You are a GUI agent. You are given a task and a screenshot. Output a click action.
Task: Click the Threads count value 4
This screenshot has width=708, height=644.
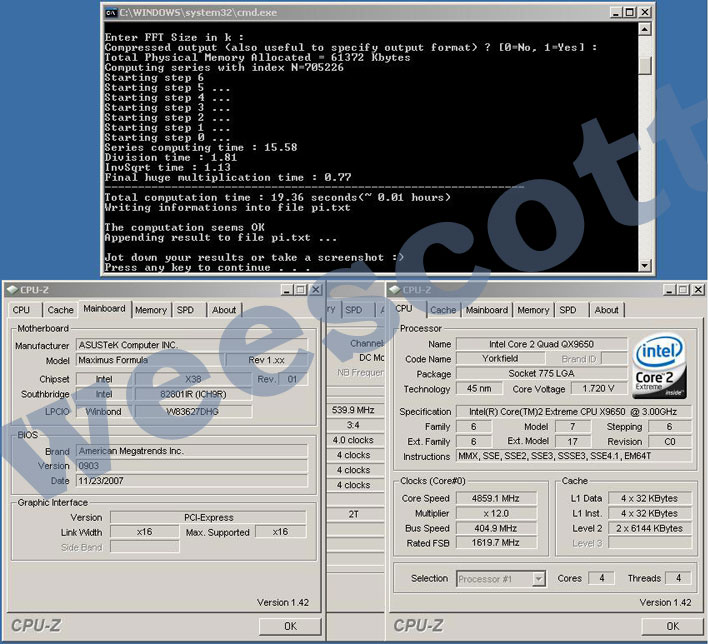pos(678,578)
